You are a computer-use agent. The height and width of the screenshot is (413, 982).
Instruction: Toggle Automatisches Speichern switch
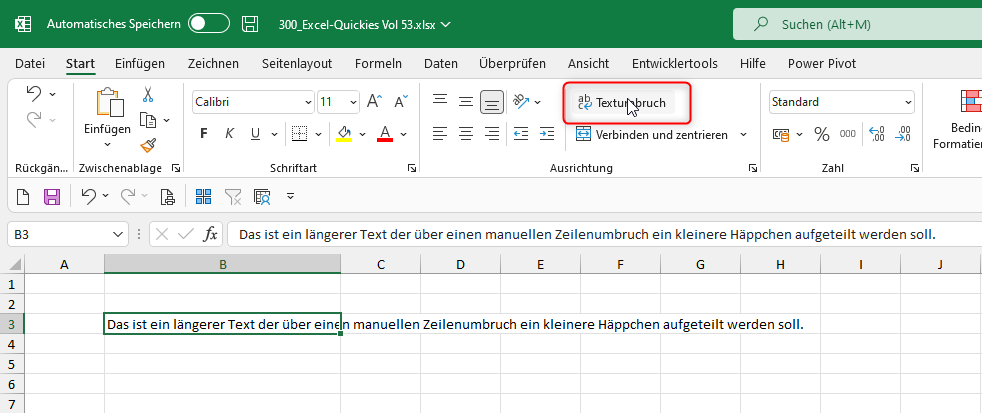click(209, 24)
